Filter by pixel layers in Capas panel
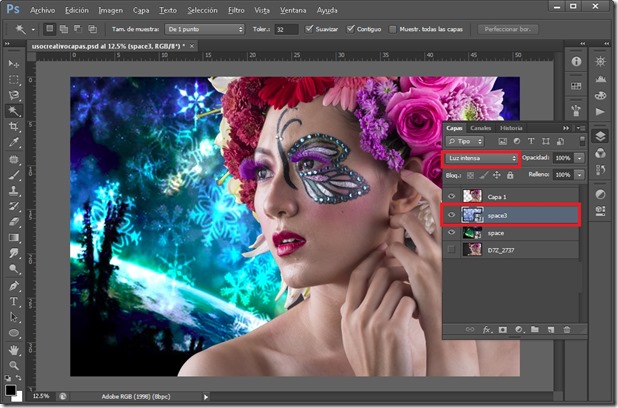This screenshot has height=408, width=618. tap(503, 141)
